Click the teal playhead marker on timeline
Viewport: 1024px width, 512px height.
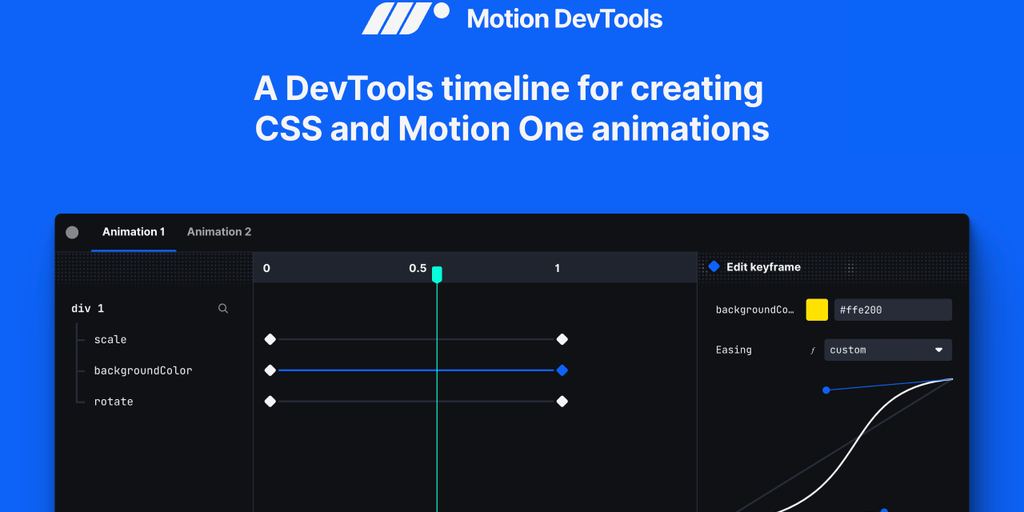437,274
